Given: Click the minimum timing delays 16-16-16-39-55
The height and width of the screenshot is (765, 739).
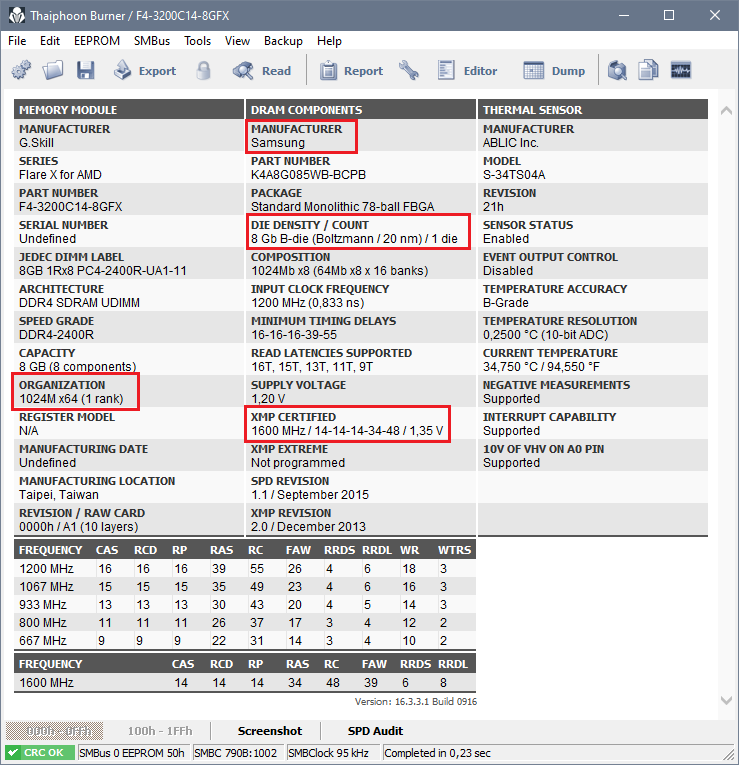Looking at the screenshot, I should (294, 335).
